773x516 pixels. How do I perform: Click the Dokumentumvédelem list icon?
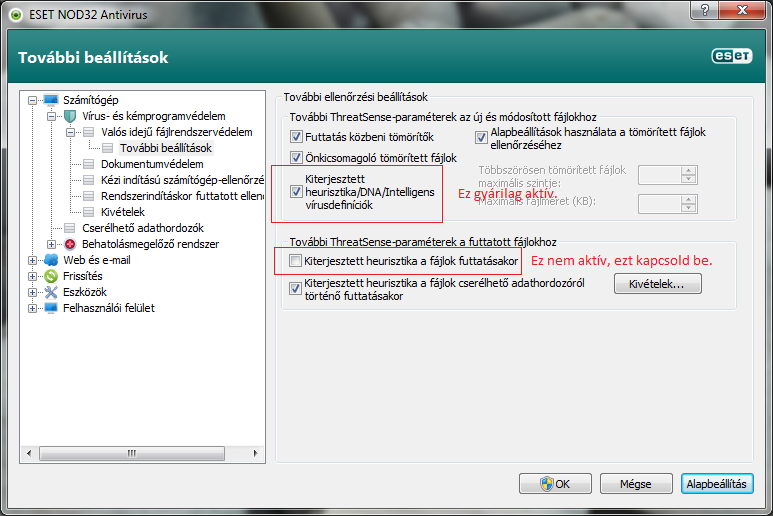[x=89, y=164]
